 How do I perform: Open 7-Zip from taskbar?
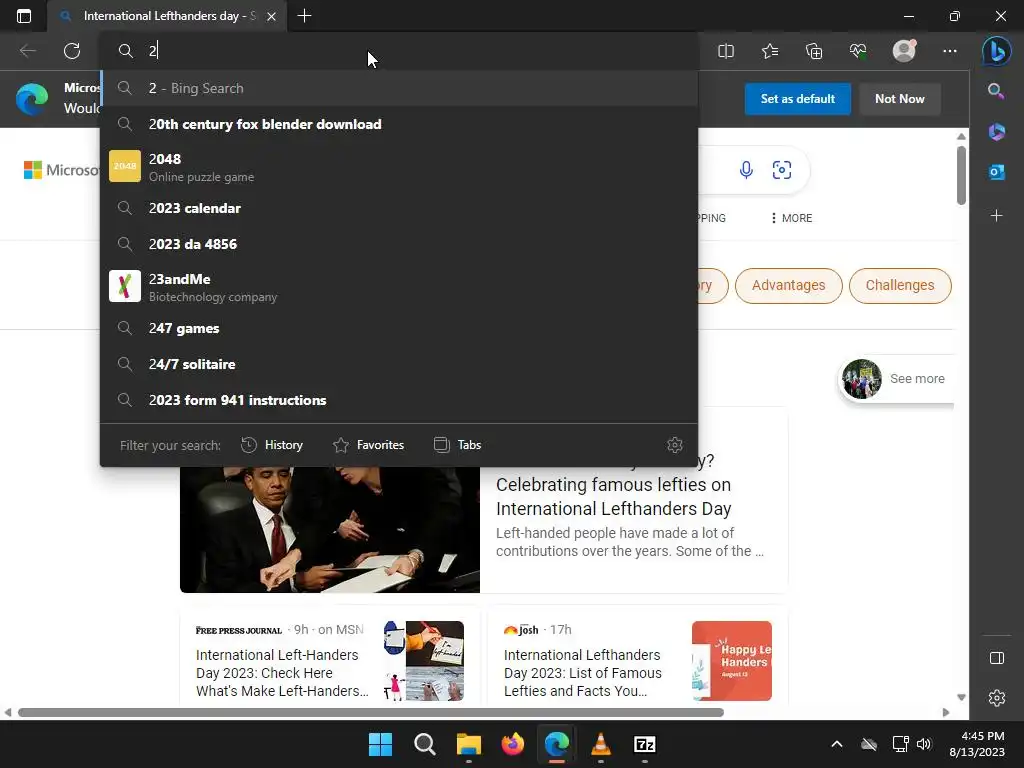pos(645,744)
